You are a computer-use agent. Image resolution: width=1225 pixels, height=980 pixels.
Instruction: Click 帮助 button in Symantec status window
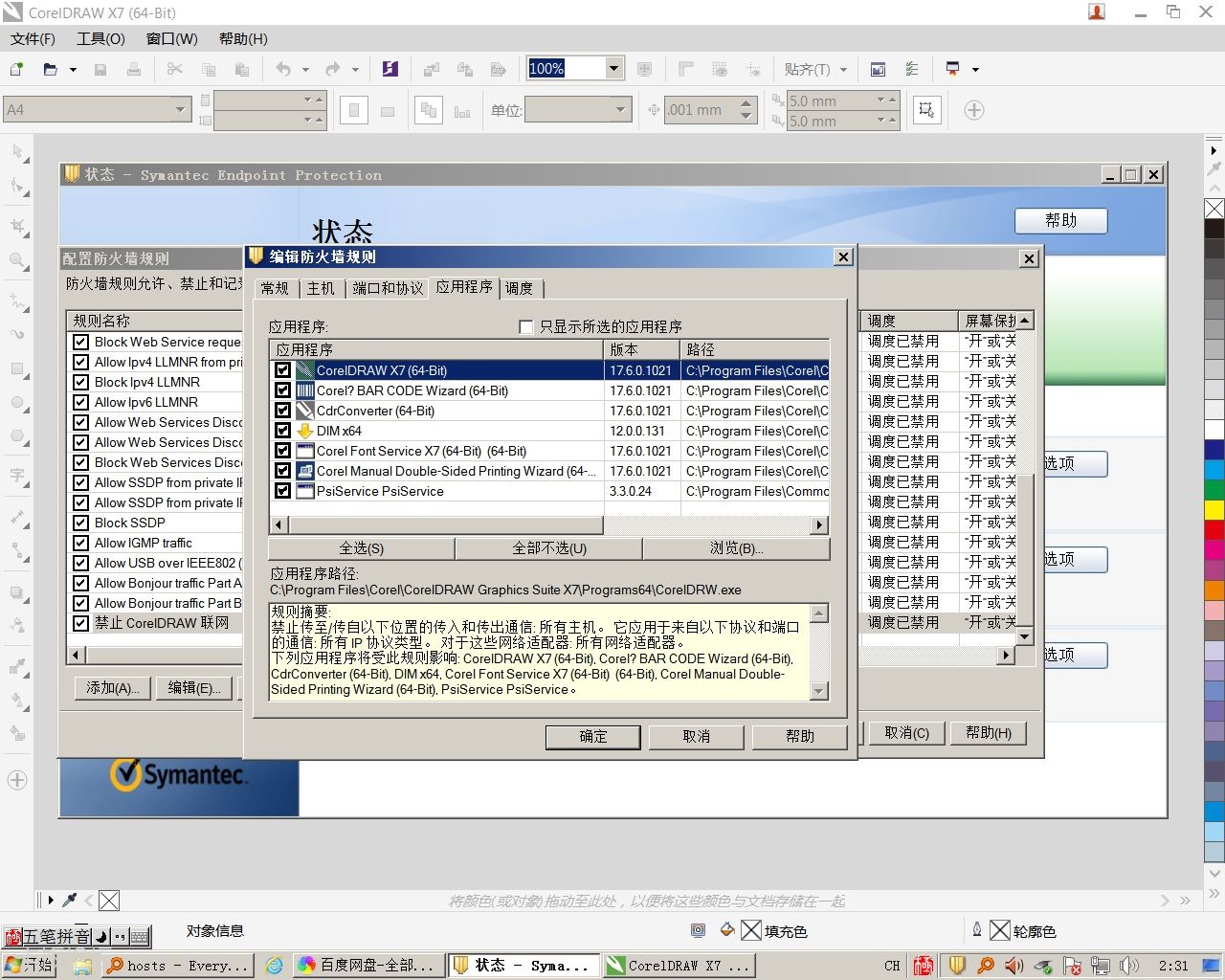1061,220
